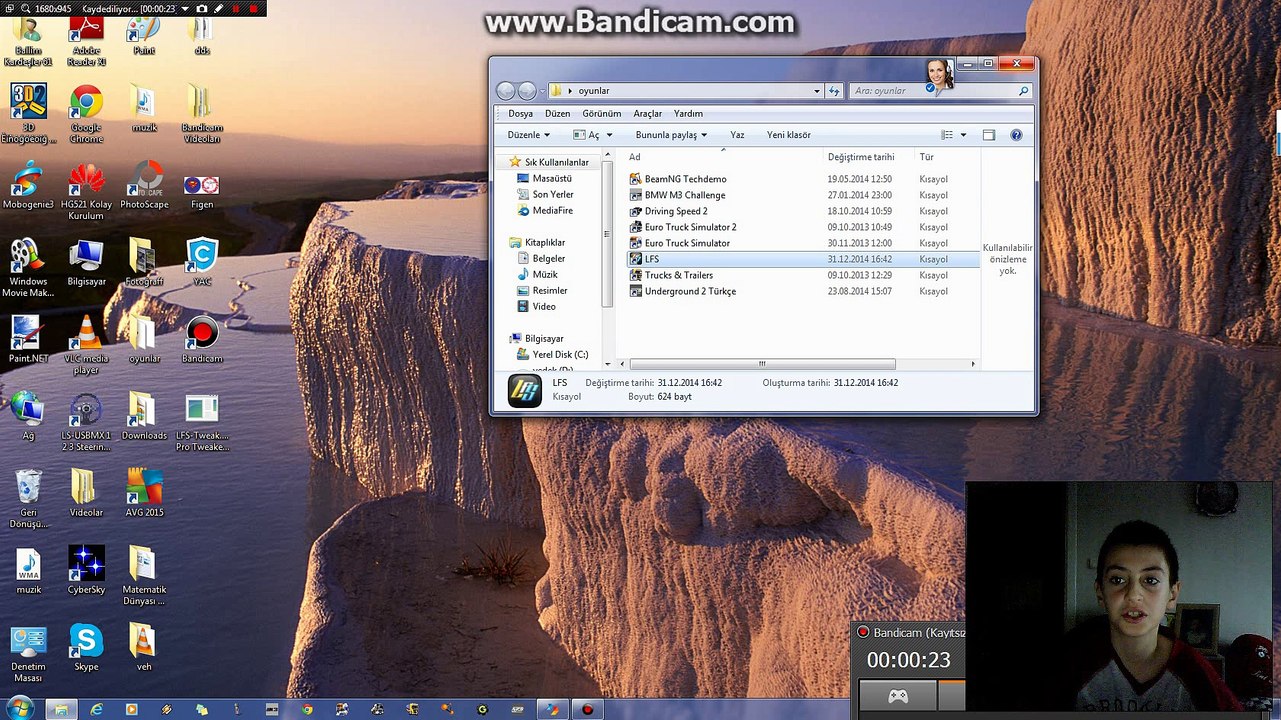Screen dimensions: 1281x720
Task: Open the Explorer help icon
Action: (1016, 135)
